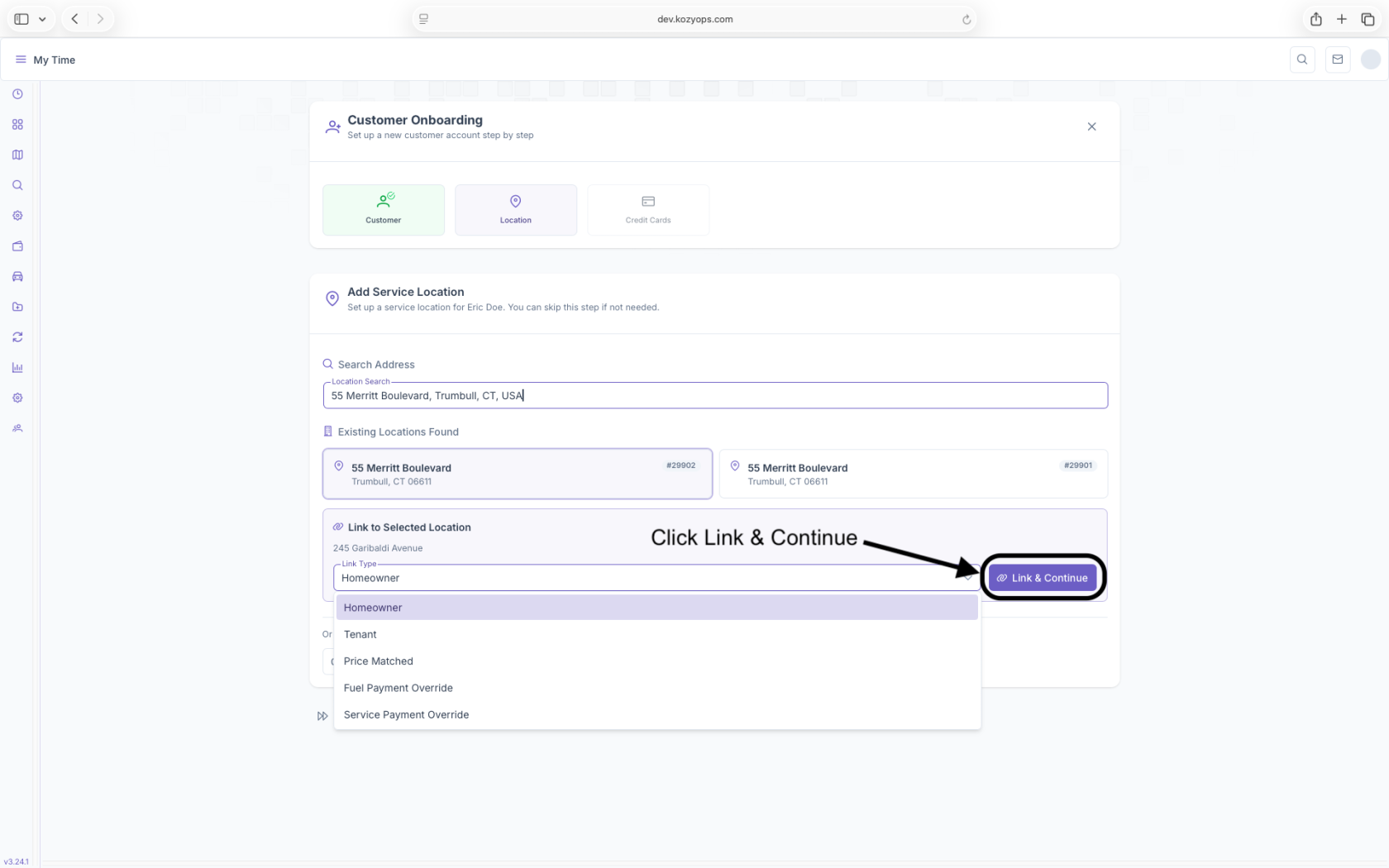Click the search icon in top header

1302,60
